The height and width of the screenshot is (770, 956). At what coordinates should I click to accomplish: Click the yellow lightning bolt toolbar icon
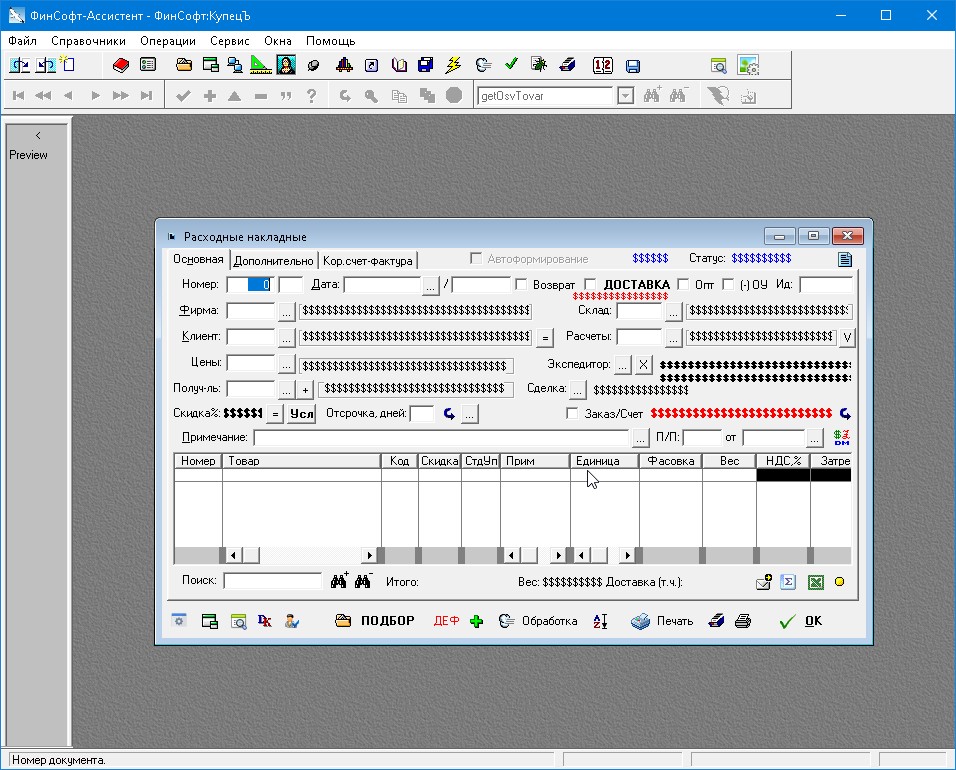pos(453,66)
